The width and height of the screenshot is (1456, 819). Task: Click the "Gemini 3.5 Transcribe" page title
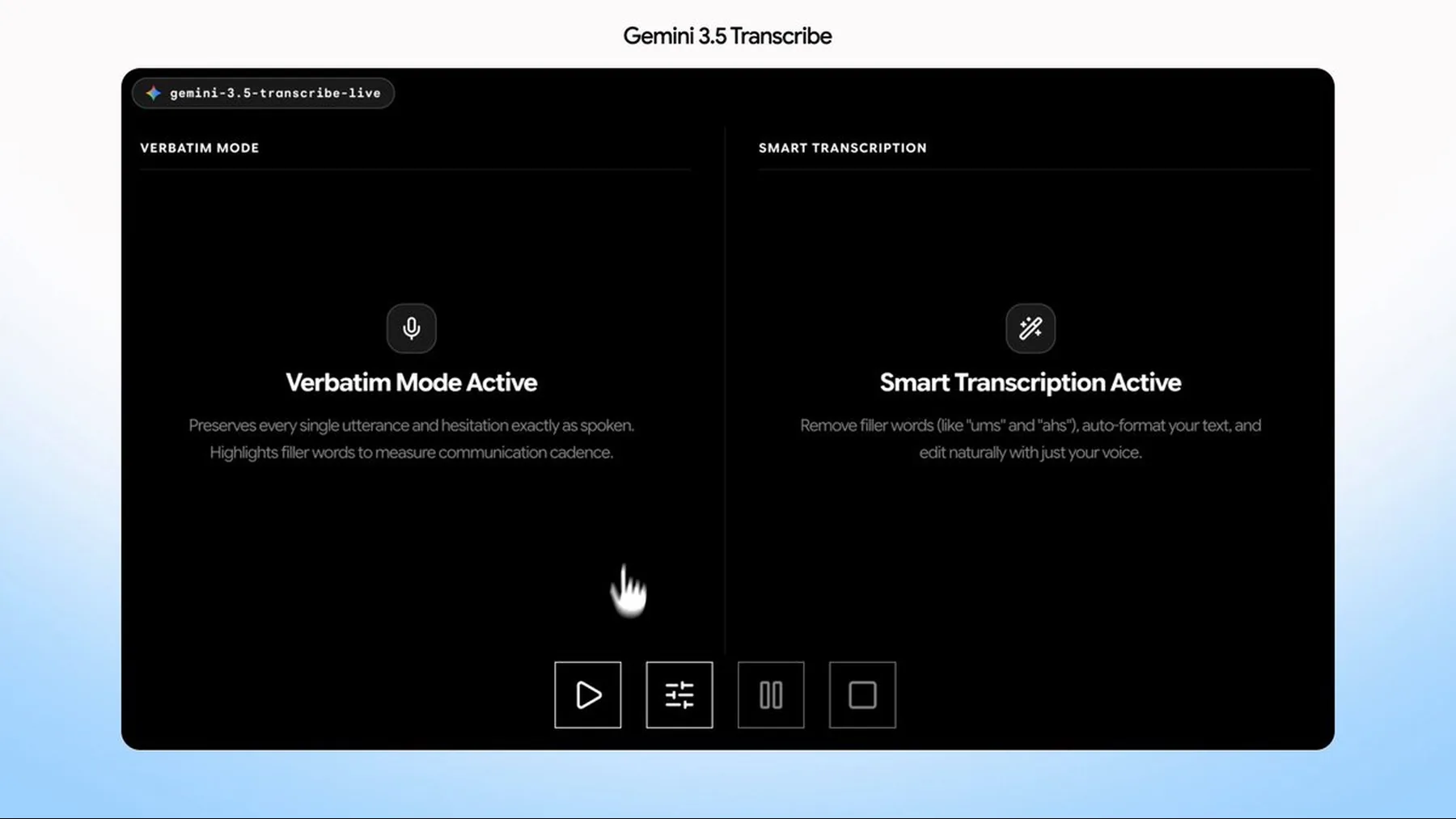(x=727, y=36)
